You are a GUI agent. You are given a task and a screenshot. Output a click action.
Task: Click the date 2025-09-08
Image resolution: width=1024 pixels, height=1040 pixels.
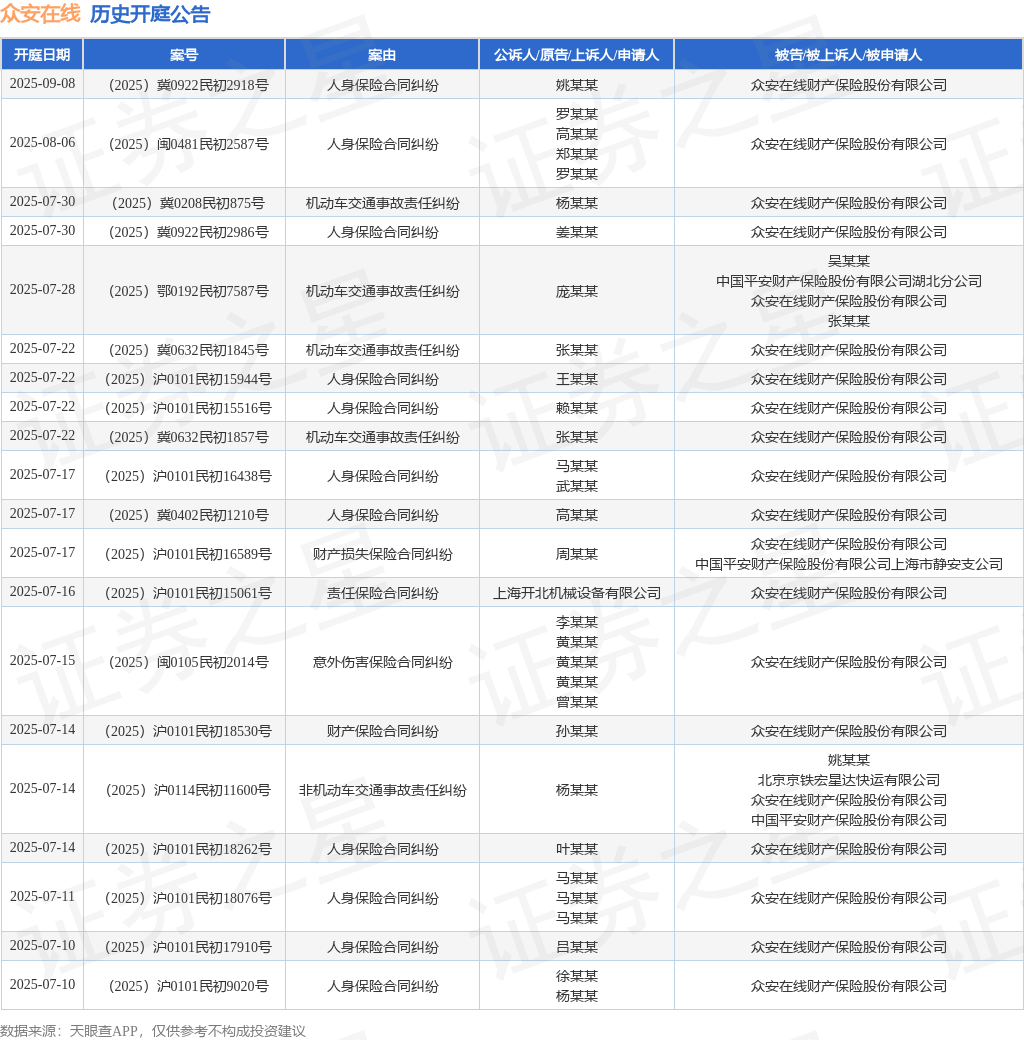pos(42,84)
